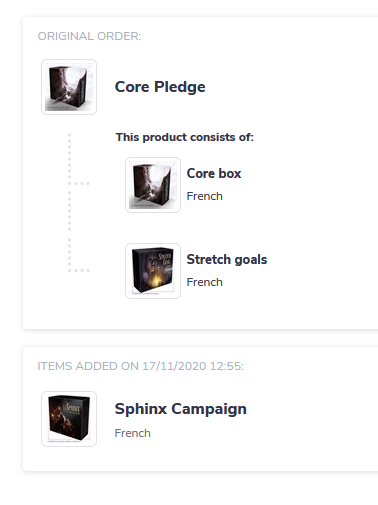The height and width of the screenshot is (505, 378).
Task: Click the dotted branch leading to Core box
Action: (x=79, y=183)
